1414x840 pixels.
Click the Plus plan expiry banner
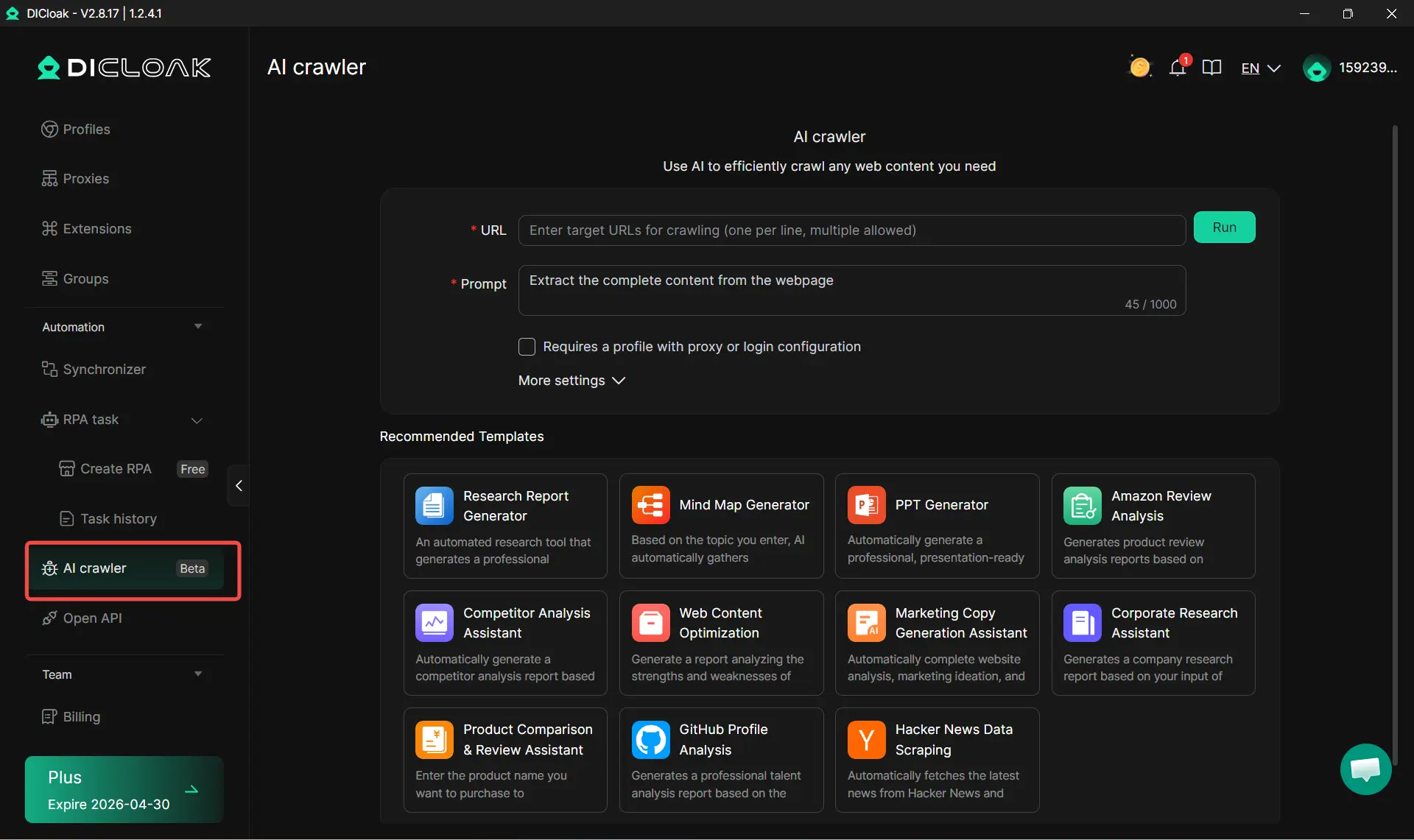coord(124,789)
